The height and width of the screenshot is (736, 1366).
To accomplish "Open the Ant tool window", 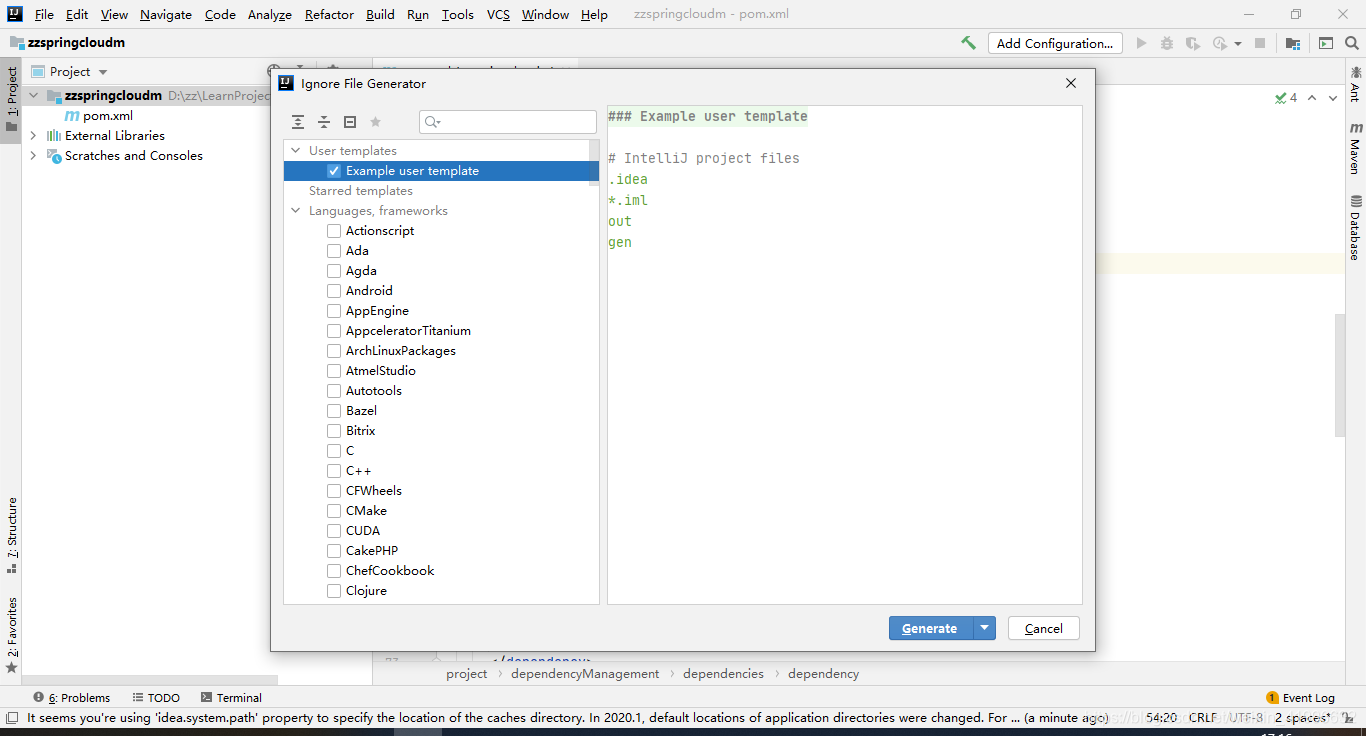I will [x=1355, y=84].
